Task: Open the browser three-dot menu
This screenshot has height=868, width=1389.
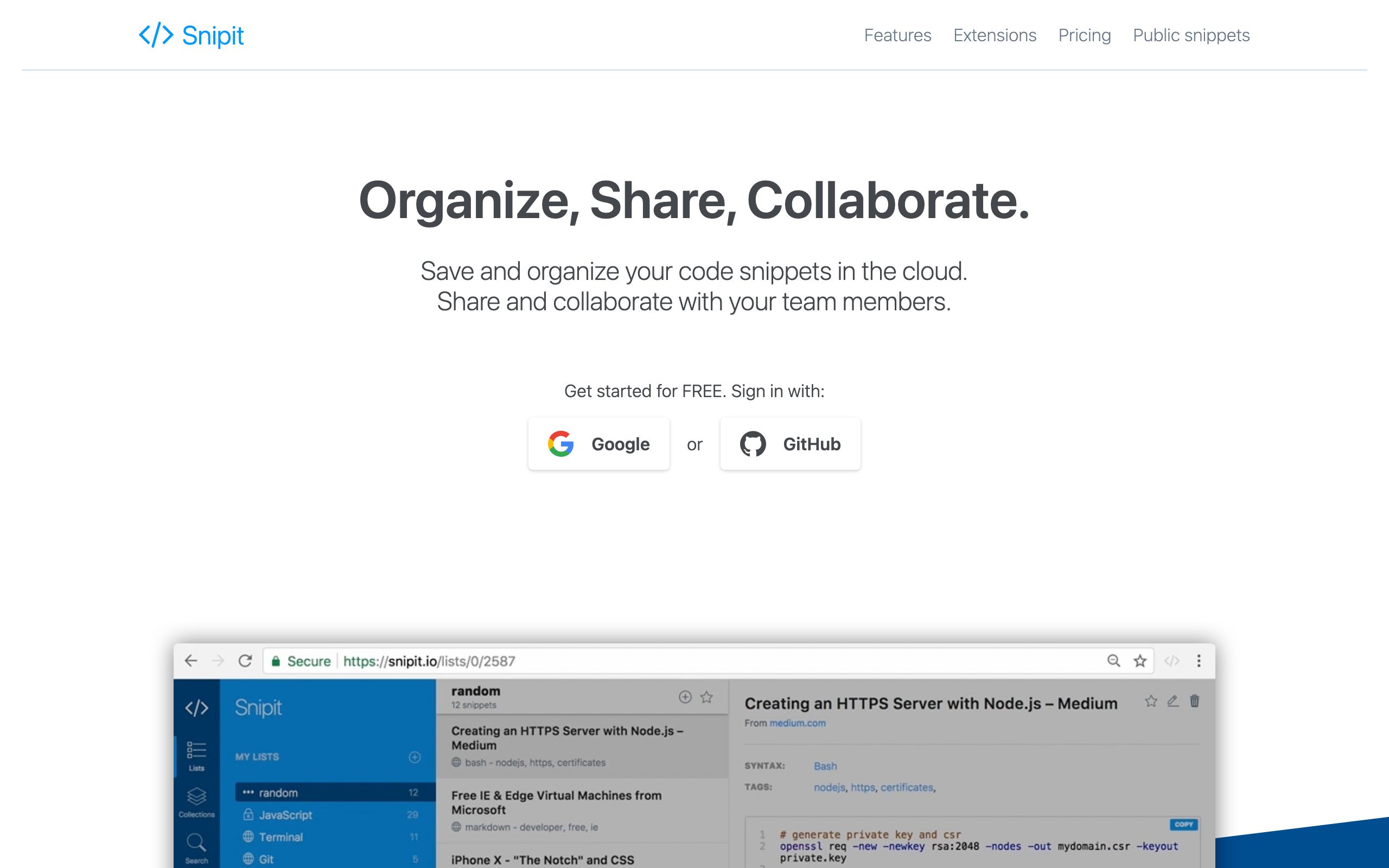Action: [x=1199, y=661]
